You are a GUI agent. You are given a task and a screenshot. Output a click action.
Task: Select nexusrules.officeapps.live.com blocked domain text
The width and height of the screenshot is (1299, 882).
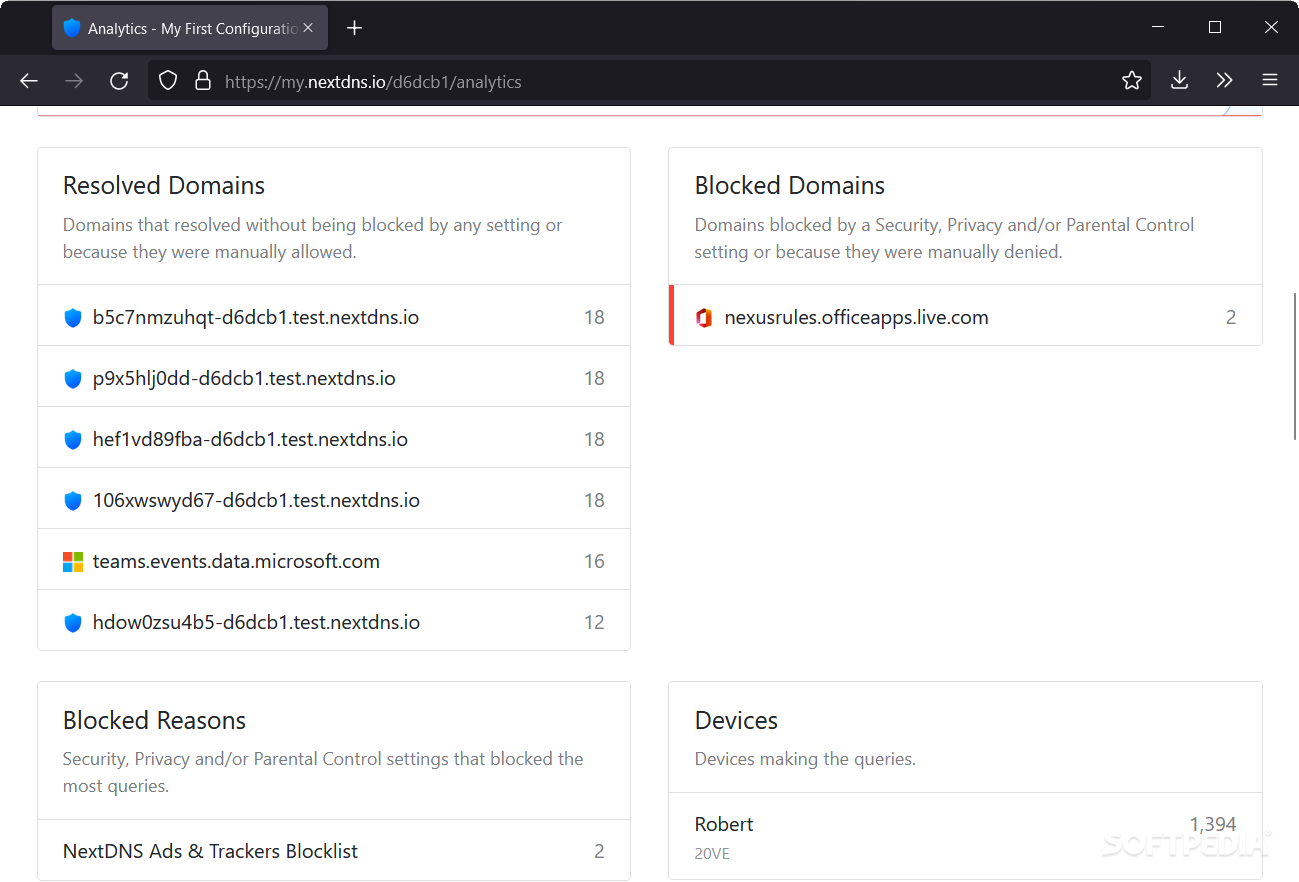857,317
